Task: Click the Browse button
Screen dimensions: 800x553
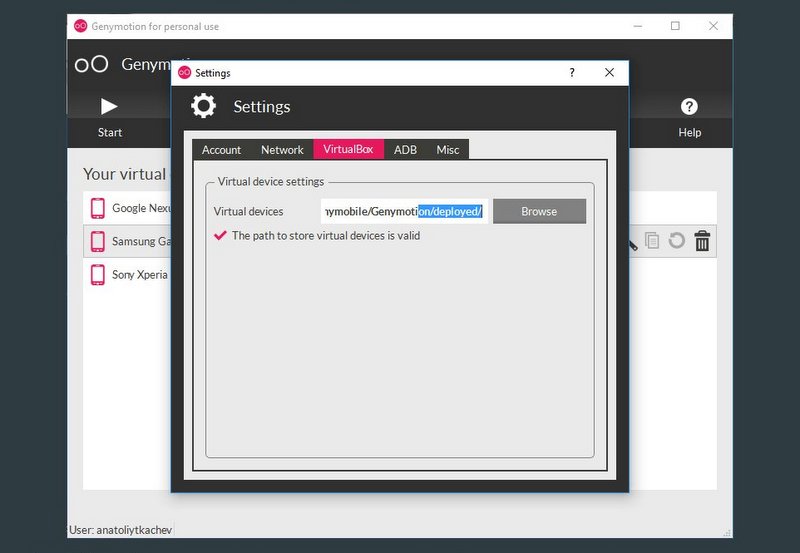Action: 539,211
